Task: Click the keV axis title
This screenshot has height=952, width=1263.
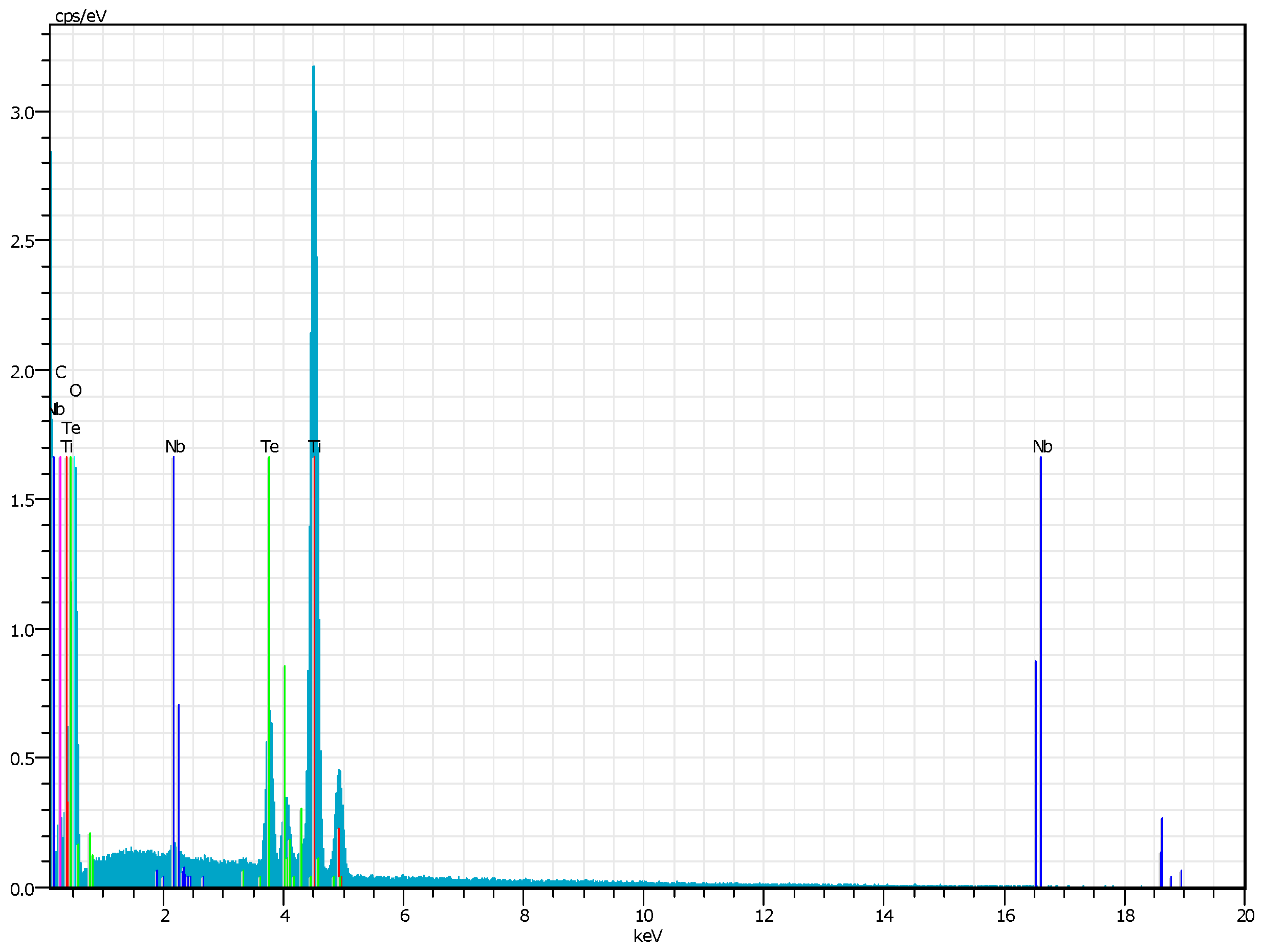Action: 647,936
